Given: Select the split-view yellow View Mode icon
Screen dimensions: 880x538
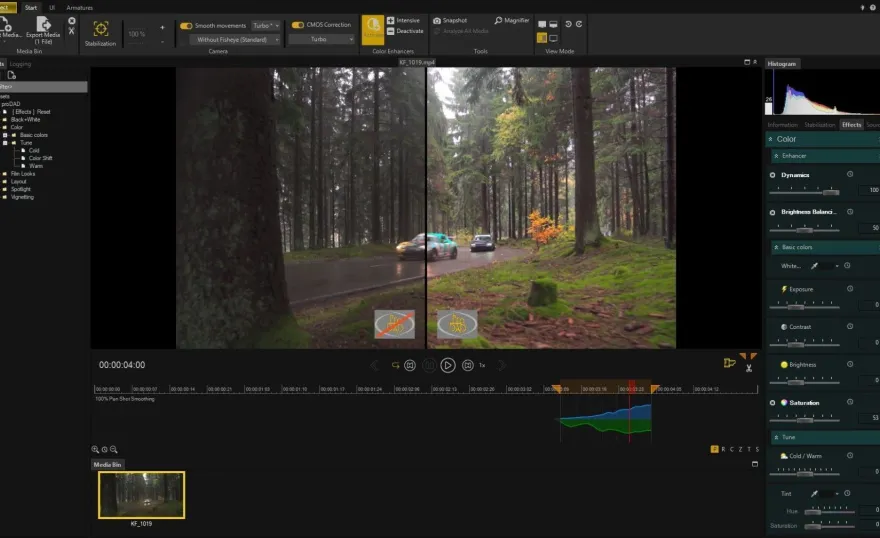Looking at the screenshot, I should (x=542, y=38).
